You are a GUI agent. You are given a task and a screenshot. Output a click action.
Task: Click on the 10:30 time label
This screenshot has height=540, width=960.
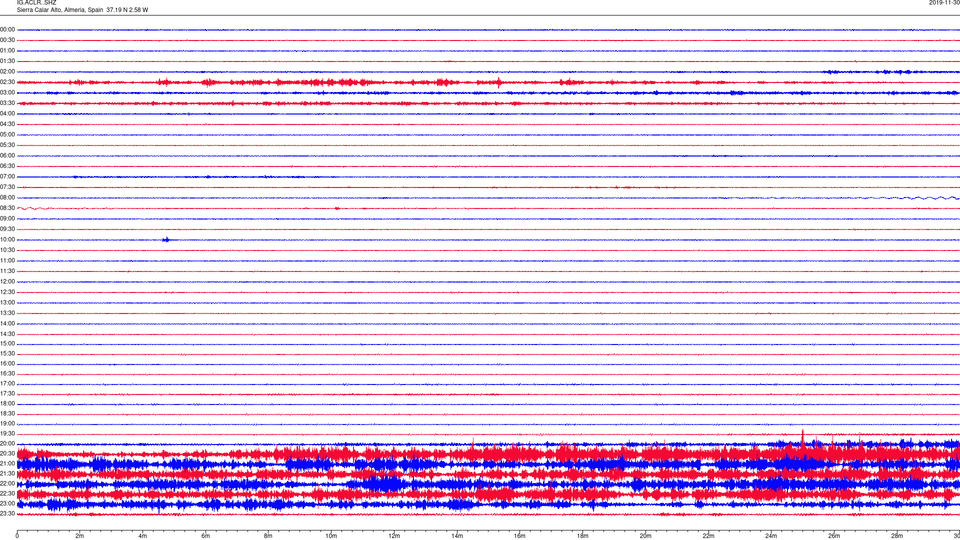7,250
